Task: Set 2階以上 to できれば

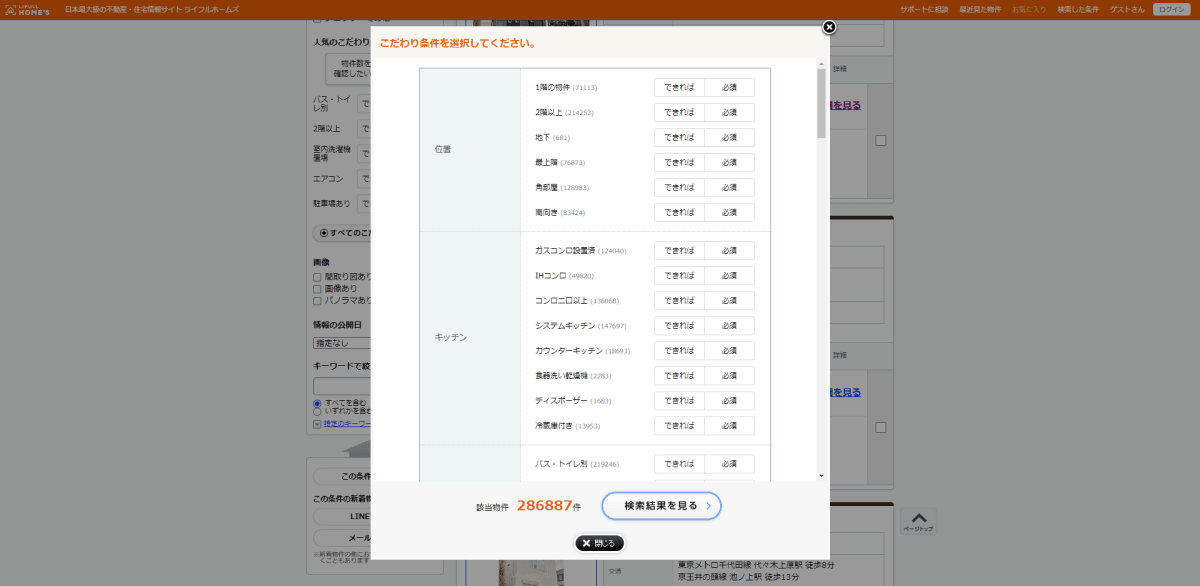Action: tap(680, 113)
